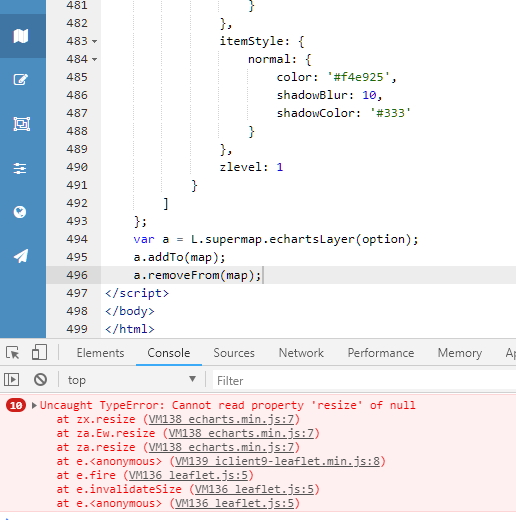516x520 pixels.
Task: Open VM136 leaflet.js:5 link beside e.fire
Action: (x=188, y=475)
